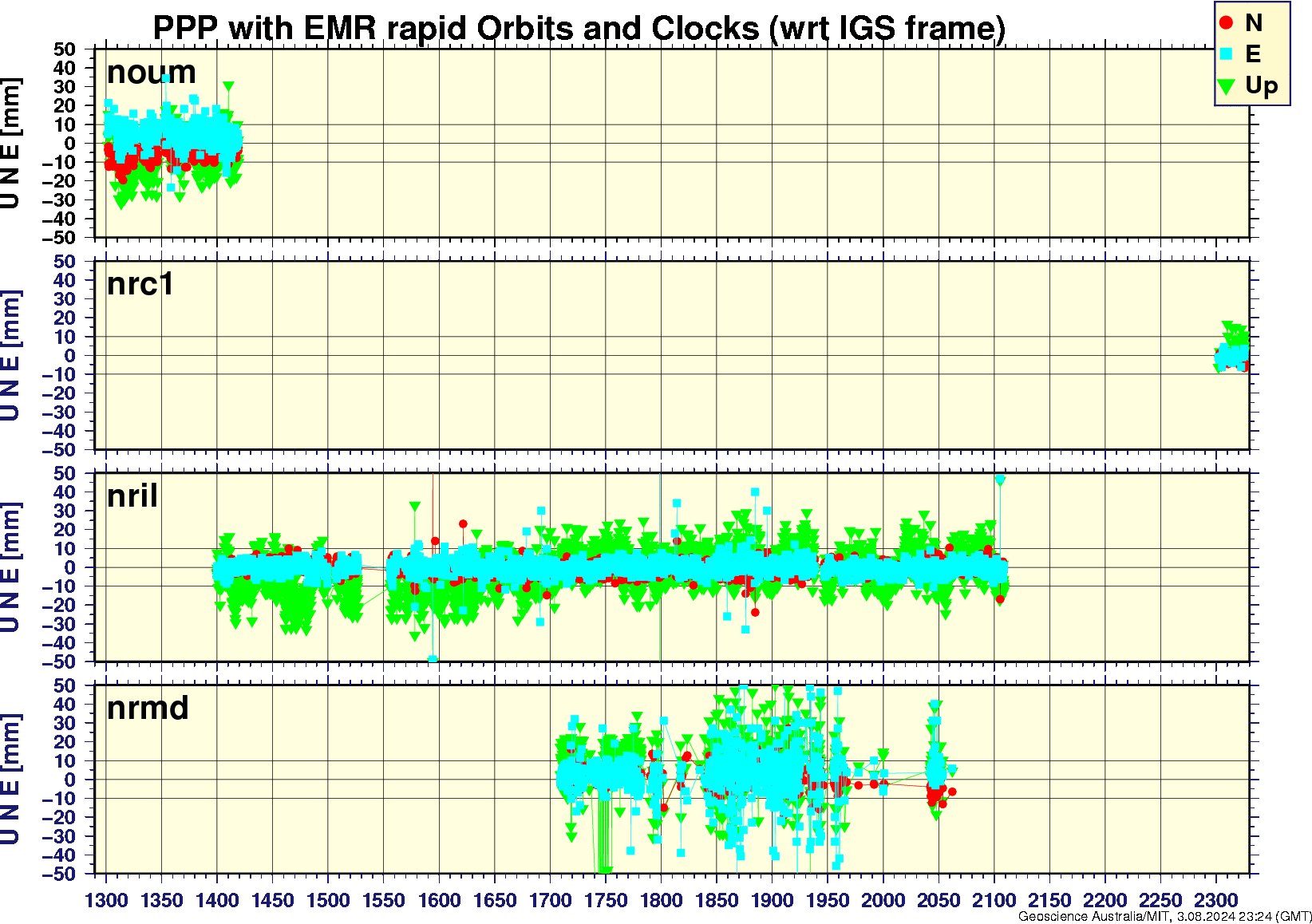Viewport: 1312px width, 924px height.
Task: Click x-axis tick label 1800
Action: tap(661, 900)
